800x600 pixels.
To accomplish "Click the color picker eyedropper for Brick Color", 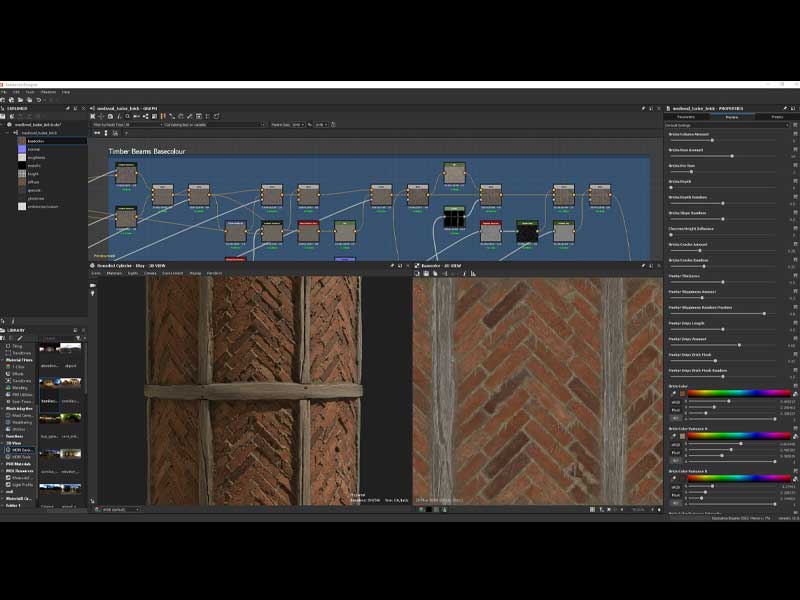I will tap(673, 393).
